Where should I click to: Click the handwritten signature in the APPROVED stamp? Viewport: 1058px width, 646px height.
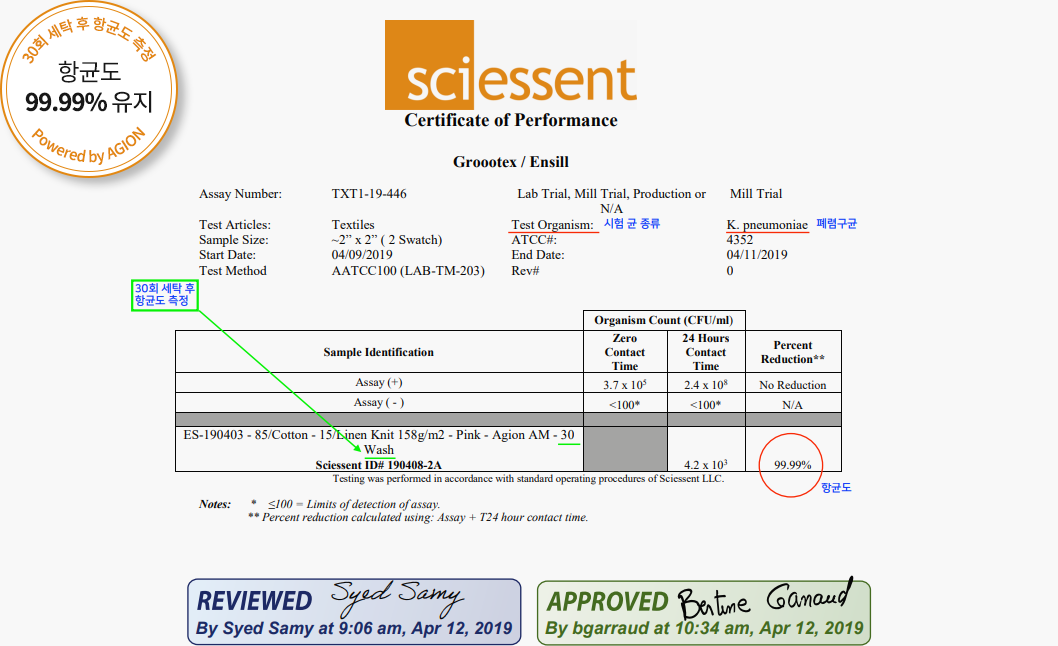tap(766, 599)
